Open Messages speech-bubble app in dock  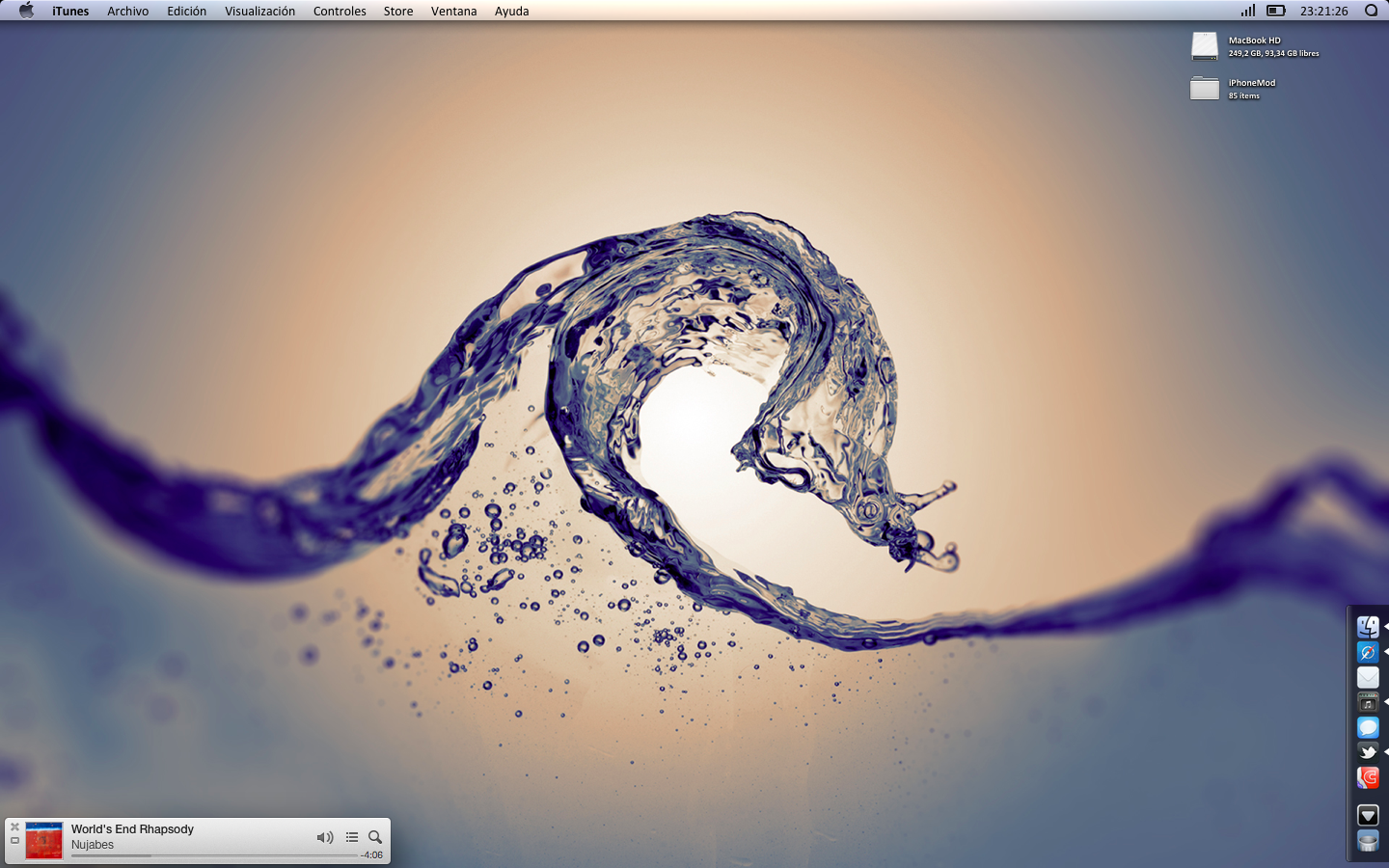click(1368, 727)
